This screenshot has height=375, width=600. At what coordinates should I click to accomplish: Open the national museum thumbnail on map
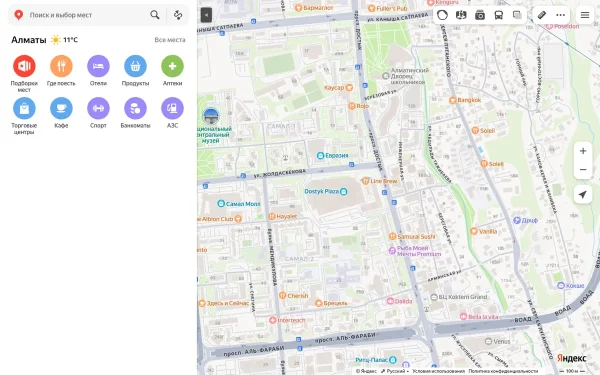(x=211, y=117)
